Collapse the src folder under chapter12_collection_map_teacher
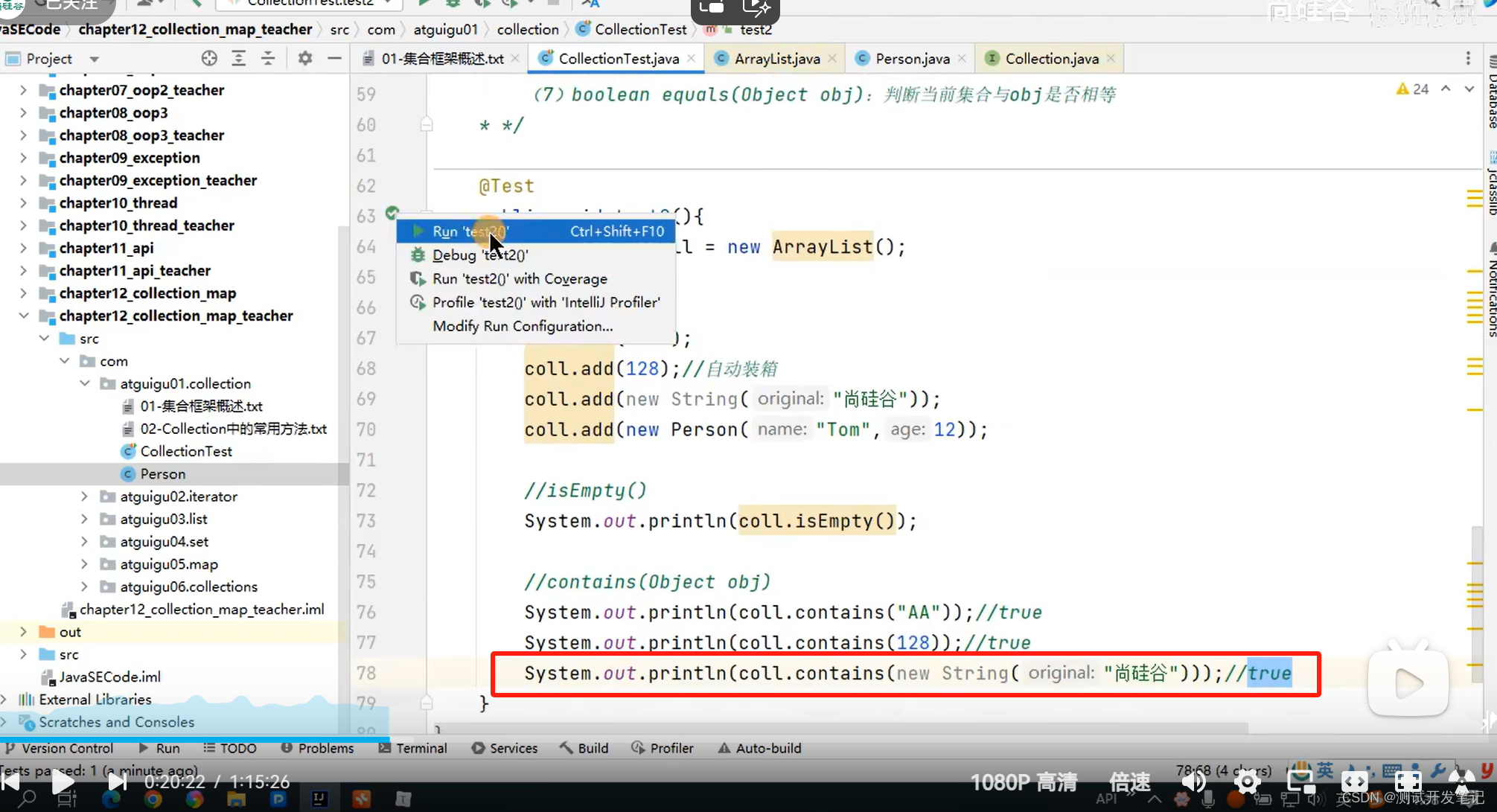Screen dimensions: 1497x812 tap(44, 338)
